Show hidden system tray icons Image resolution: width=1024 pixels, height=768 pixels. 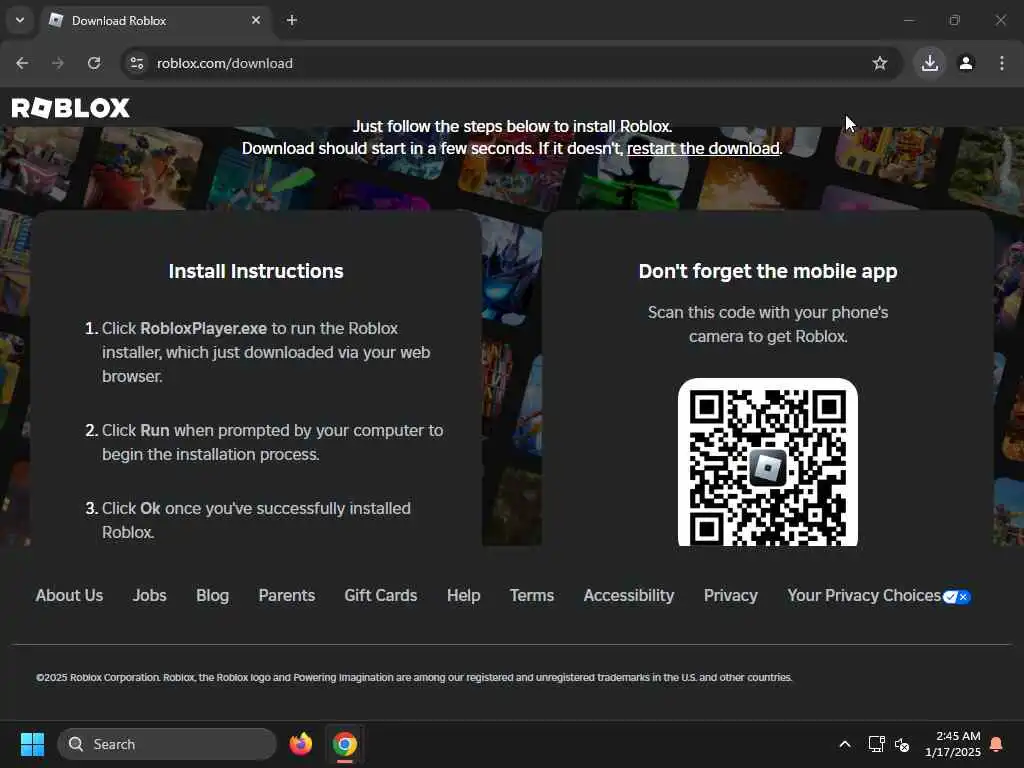[844, 744]
